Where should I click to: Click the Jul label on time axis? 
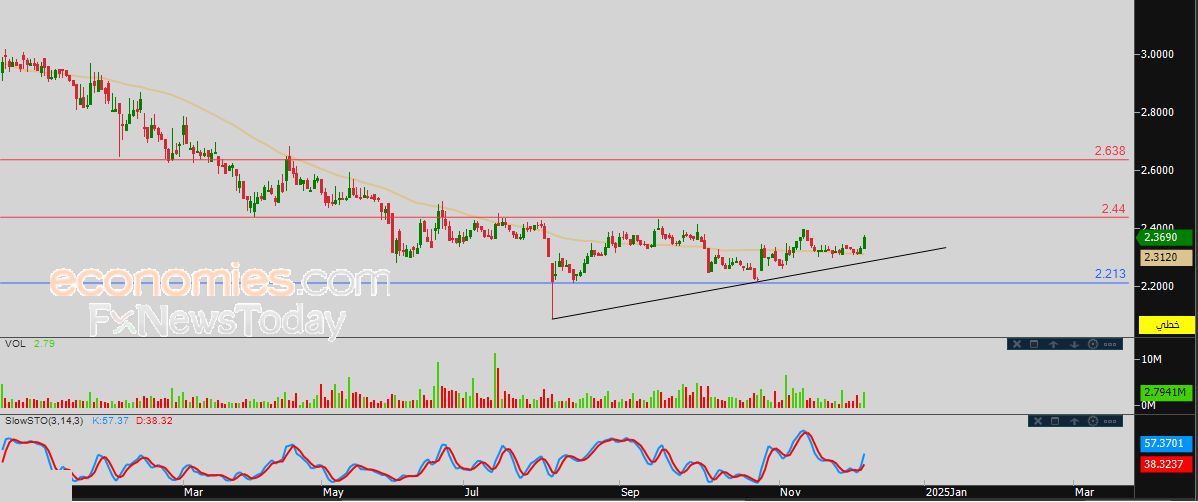tap(472, 493)
